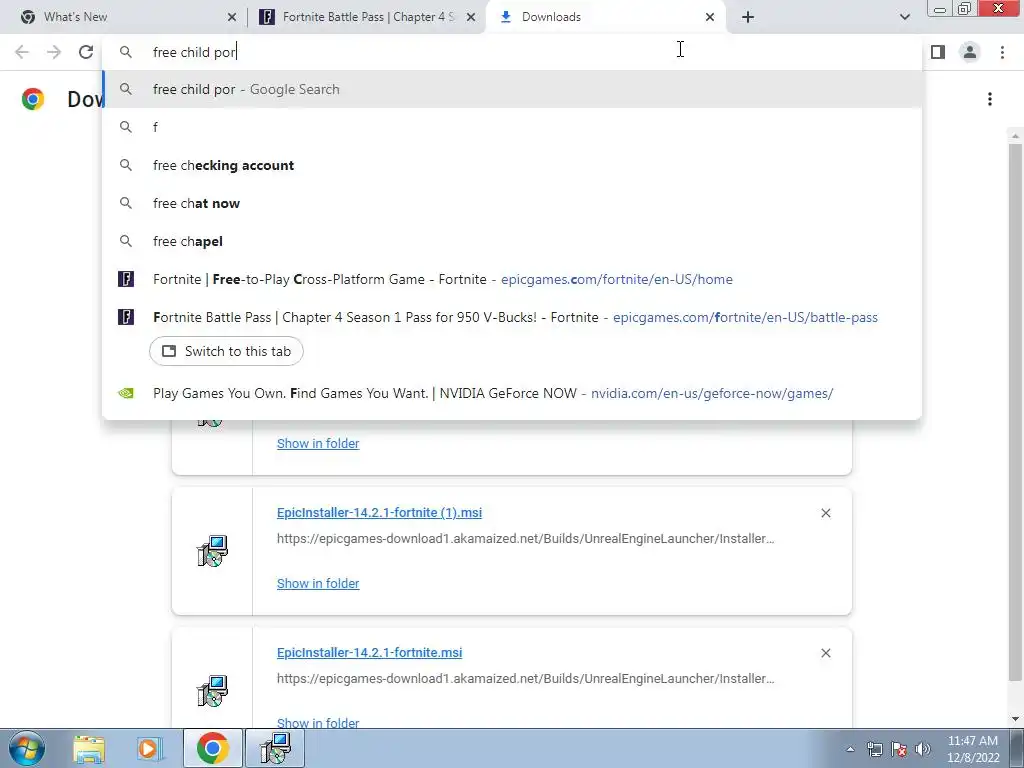The width and height of the screenshot is (1024, 768).
Task: Click the installer program taskbar icon
Action: [275, 748]
